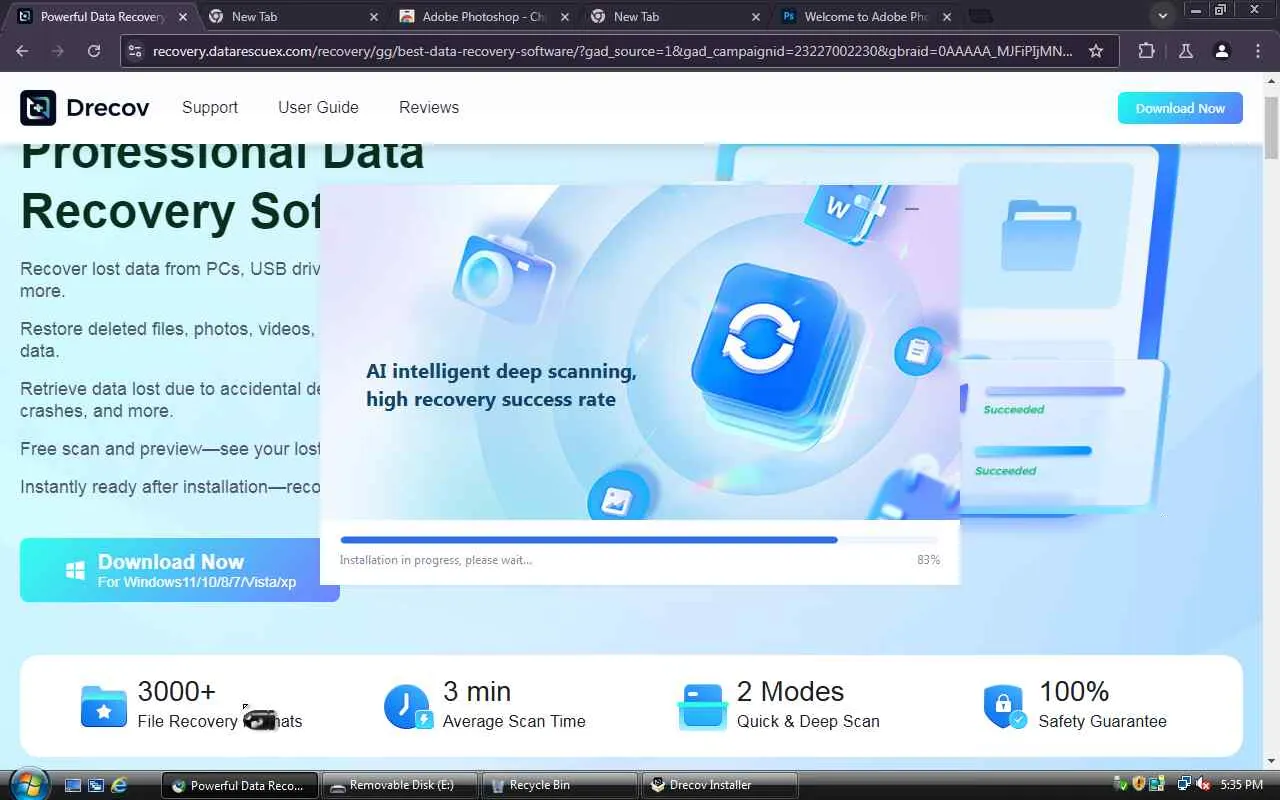
Task: Click the "3000+" statistic text
Action: tap(177, 691)
